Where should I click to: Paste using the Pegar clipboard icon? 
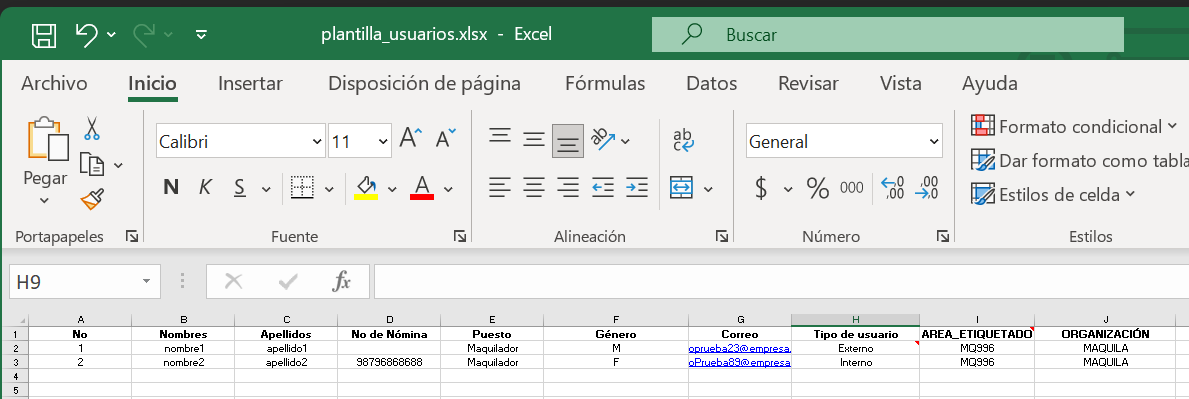(47, 140)
